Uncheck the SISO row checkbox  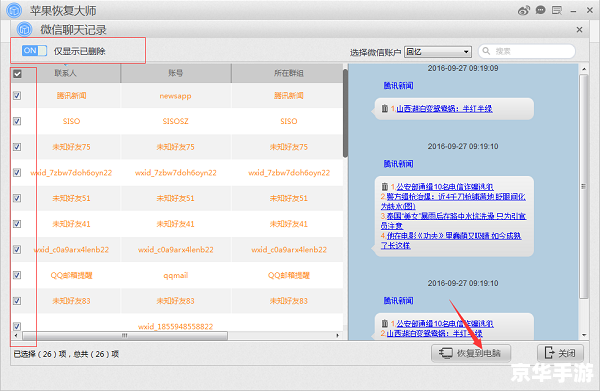coord(17,121)
